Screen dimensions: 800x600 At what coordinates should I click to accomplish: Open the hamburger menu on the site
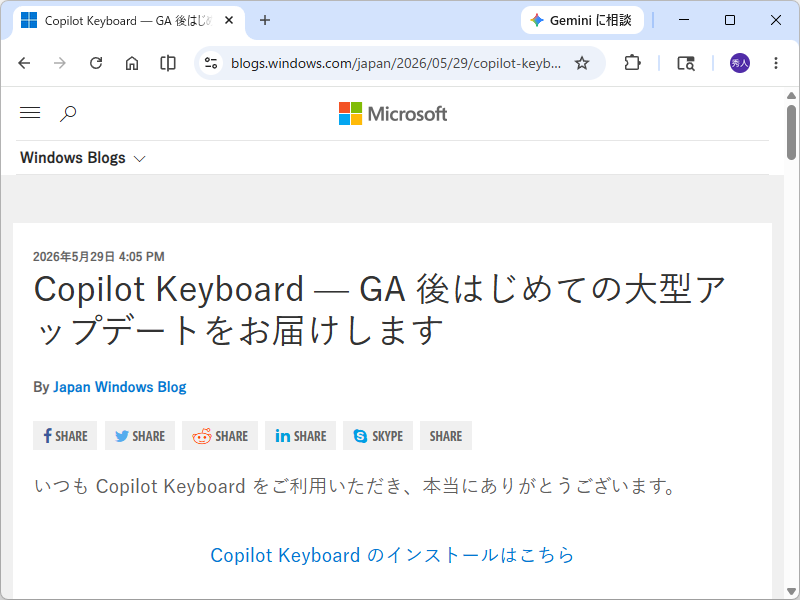point(30,113)
